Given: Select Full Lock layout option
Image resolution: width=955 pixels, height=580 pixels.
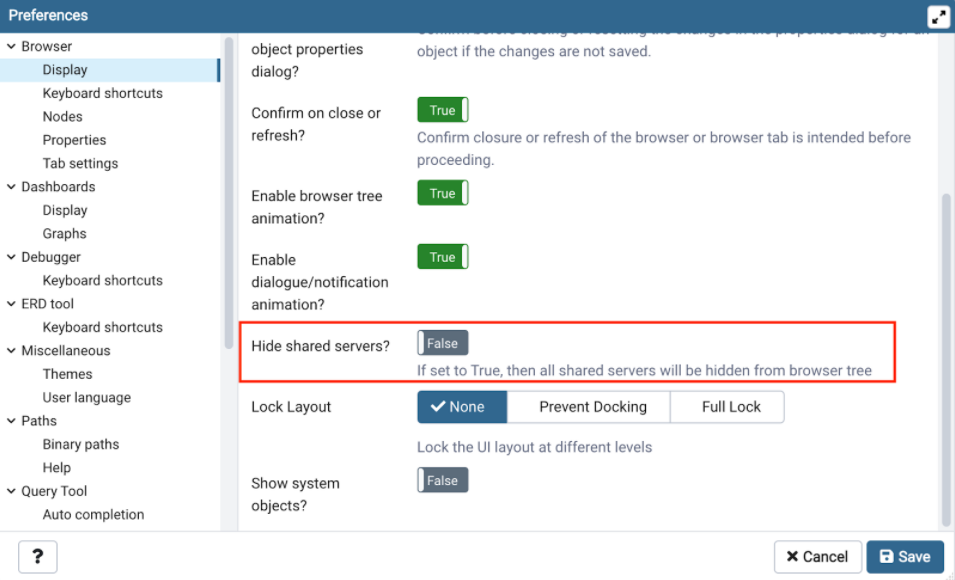Looking at the screenshot, I should pos(727,407).
